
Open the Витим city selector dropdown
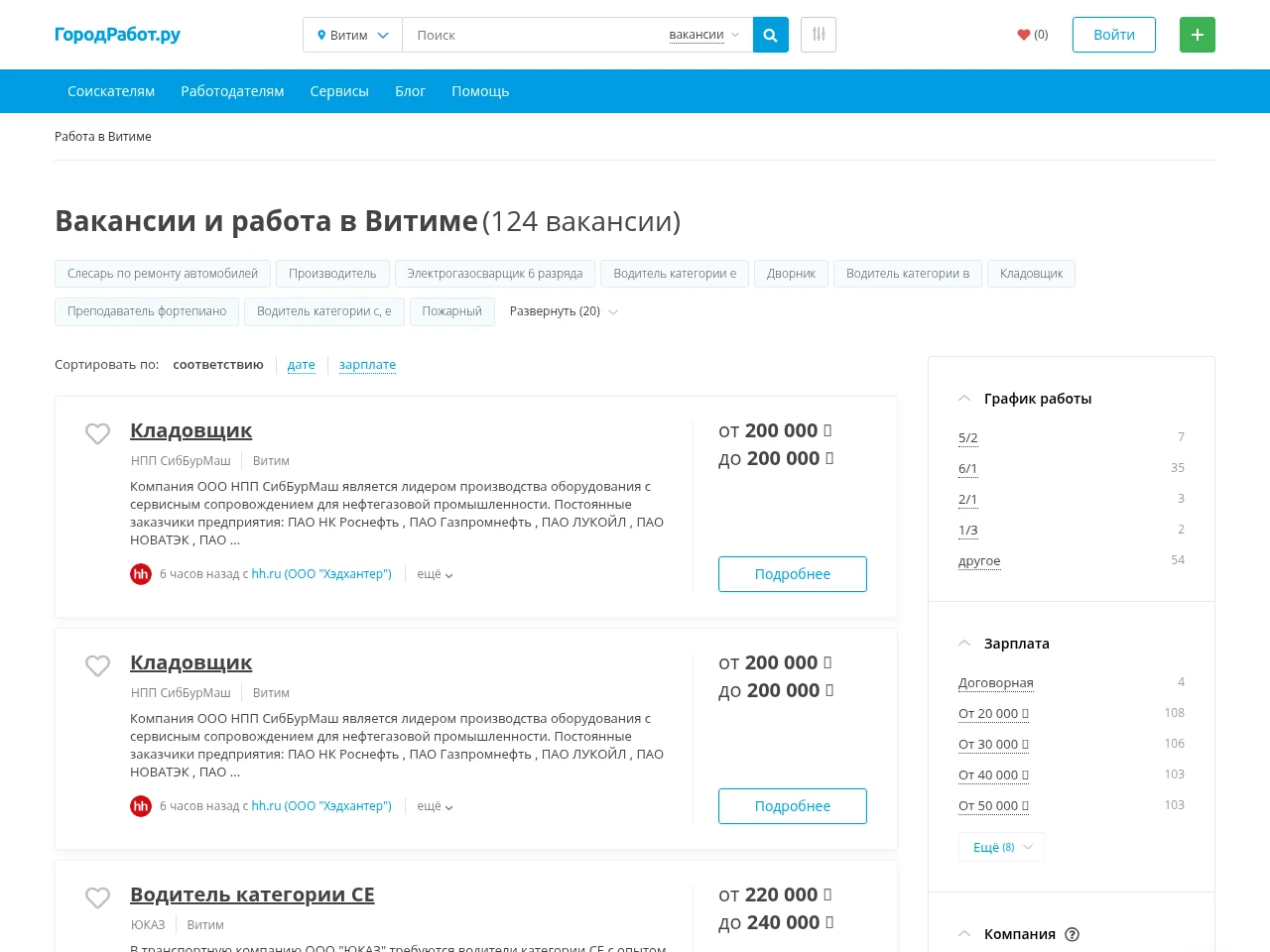tap(352, 35)
